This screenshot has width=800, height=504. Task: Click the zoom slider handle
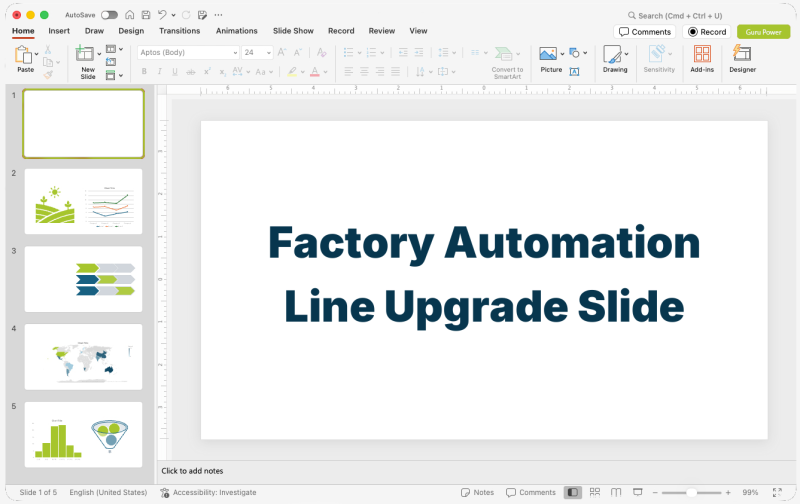pyautogui.click(x=691, y=492)
